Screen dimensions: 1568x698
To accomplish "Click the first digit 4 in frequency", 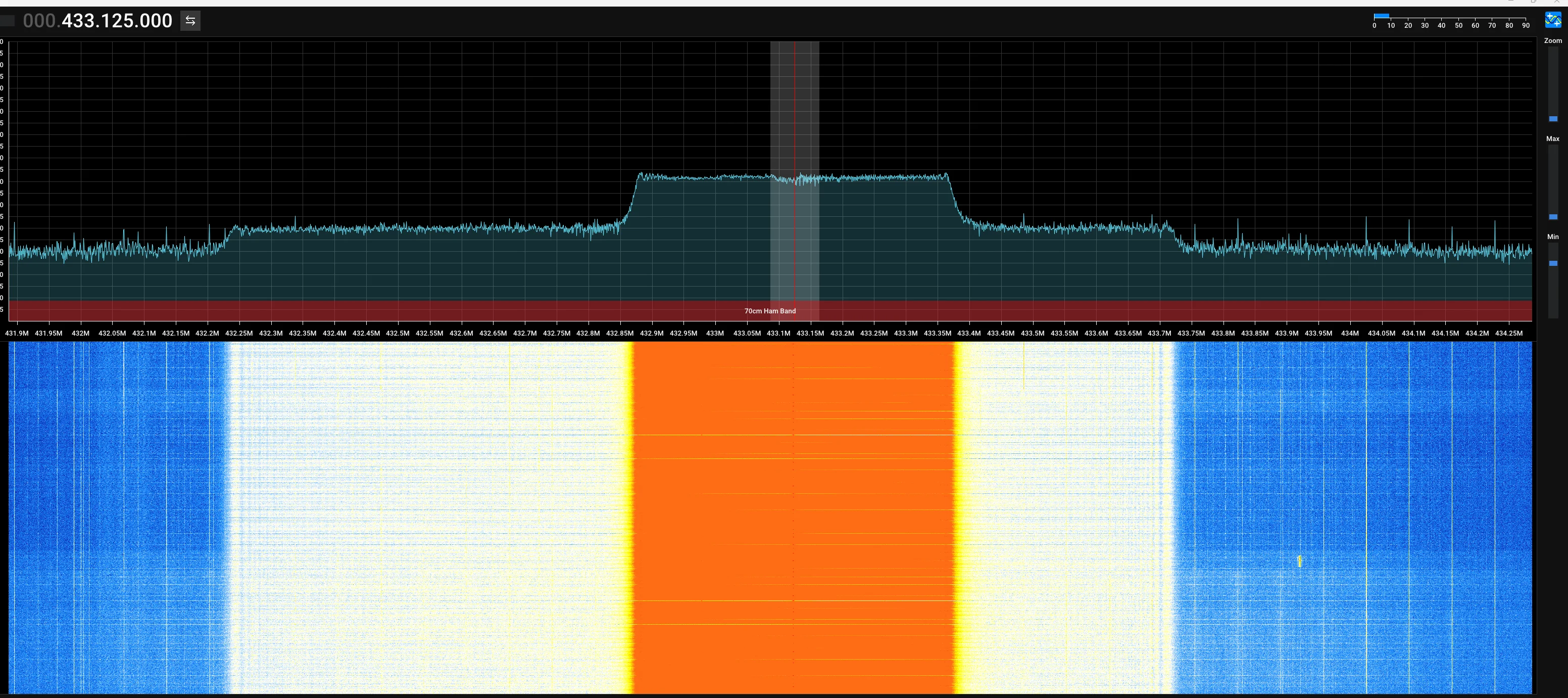I will pyautogui.click(x=68, y=21).
